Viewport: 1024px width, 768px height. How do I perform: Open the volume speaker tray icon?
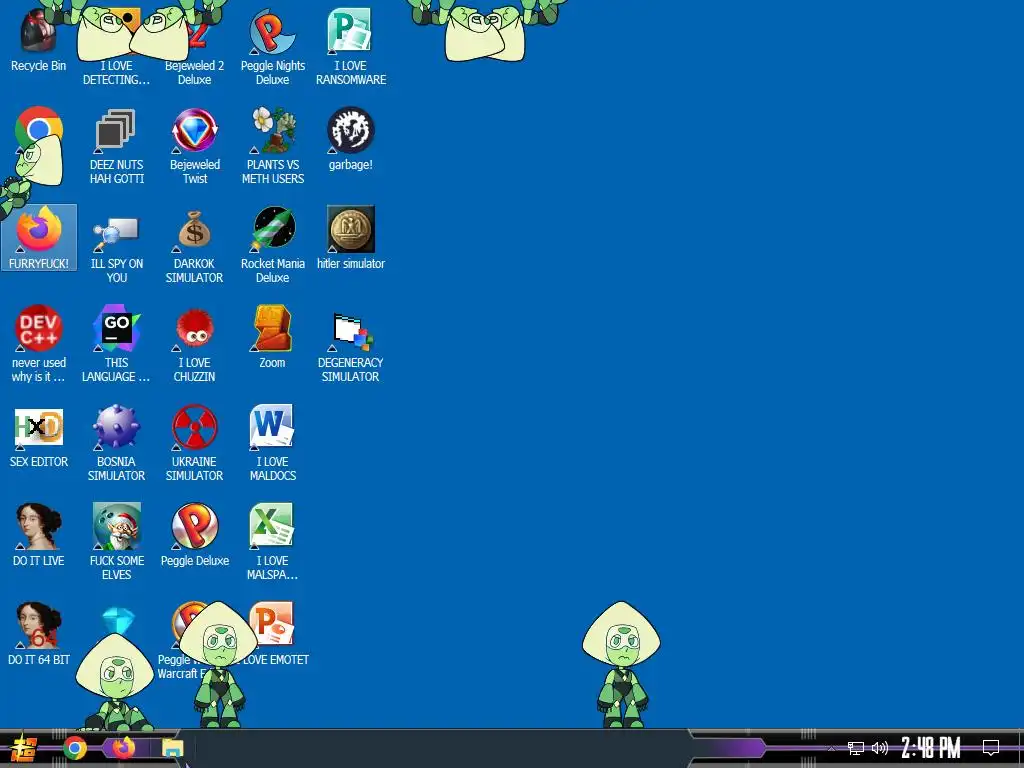[880, 748]
